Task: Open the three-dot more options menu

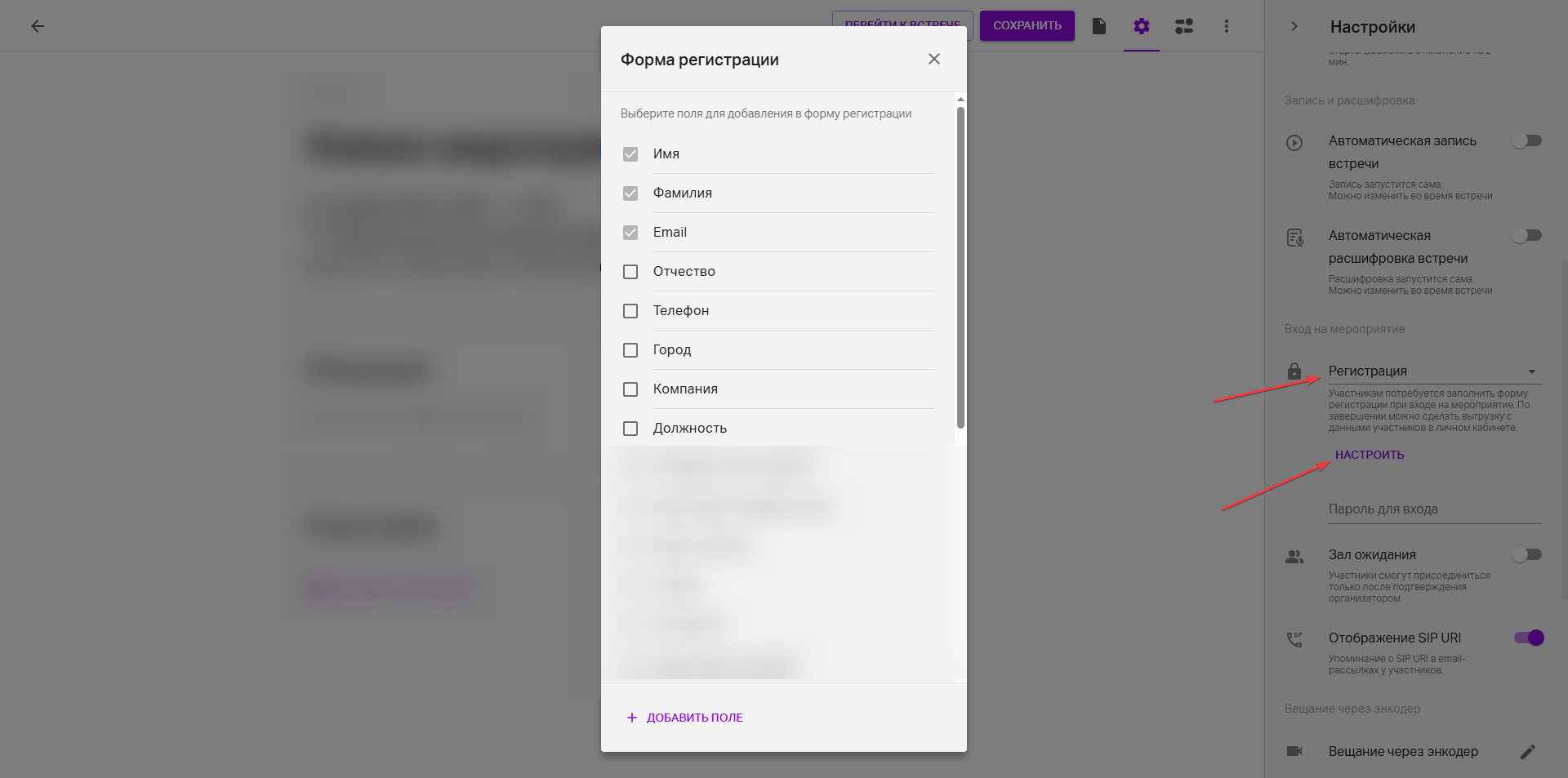Action: (1226, 26)
